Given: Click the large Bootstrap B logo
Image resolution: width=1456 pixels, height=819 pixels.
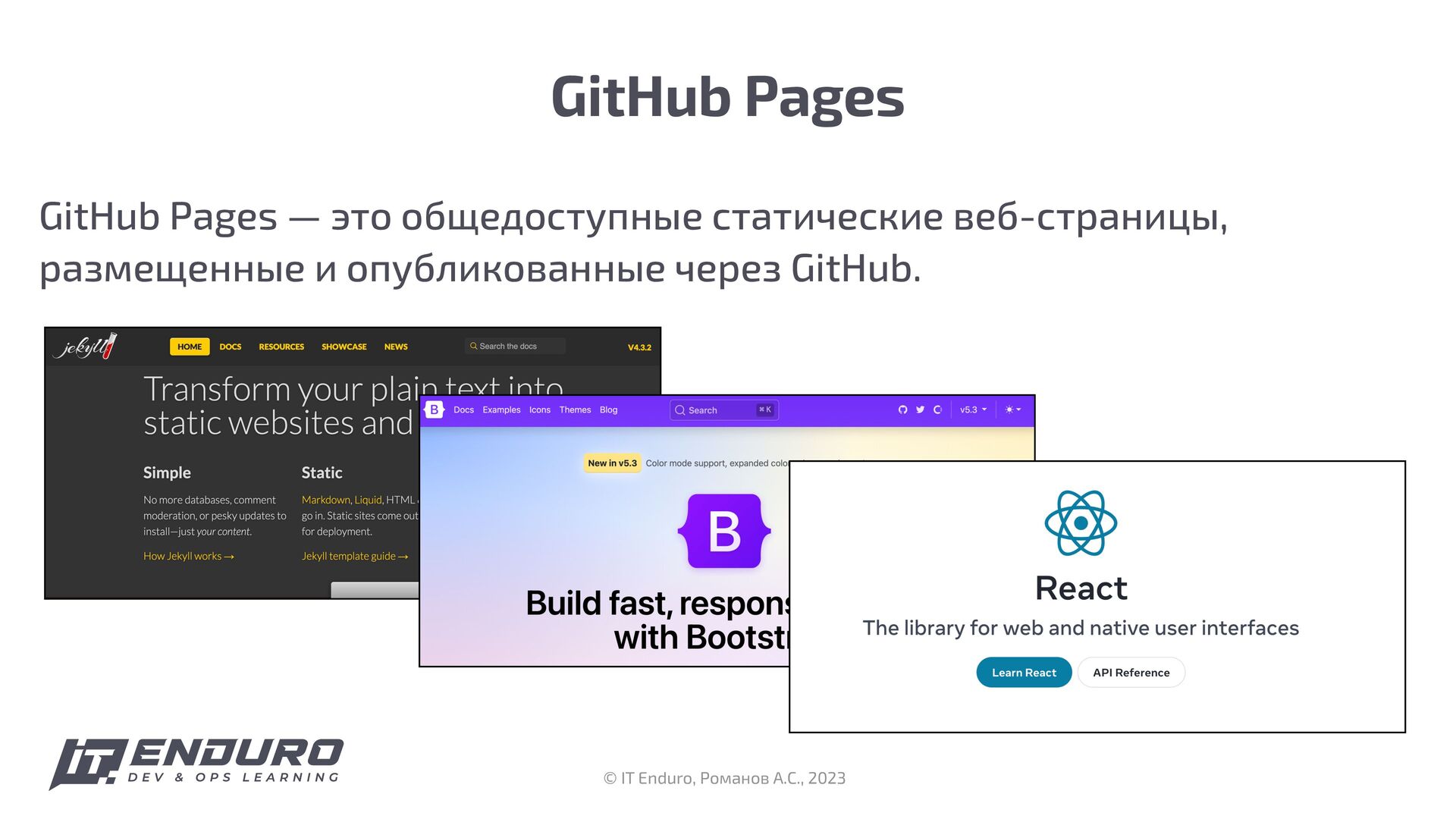Looking at the screenshot, I should click(x=724, y=531).
